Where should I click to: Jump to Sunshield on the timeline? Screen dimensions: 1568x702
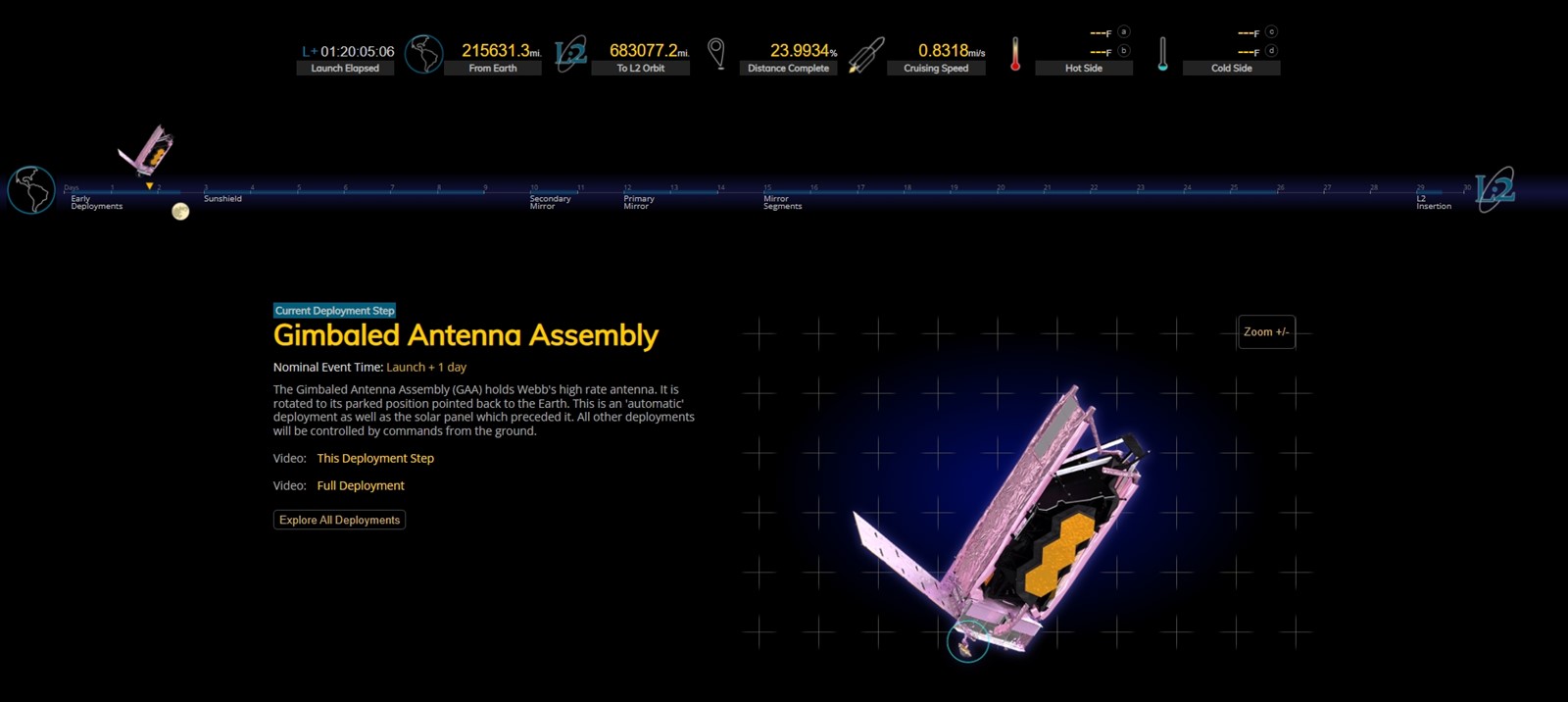(222, 199)
